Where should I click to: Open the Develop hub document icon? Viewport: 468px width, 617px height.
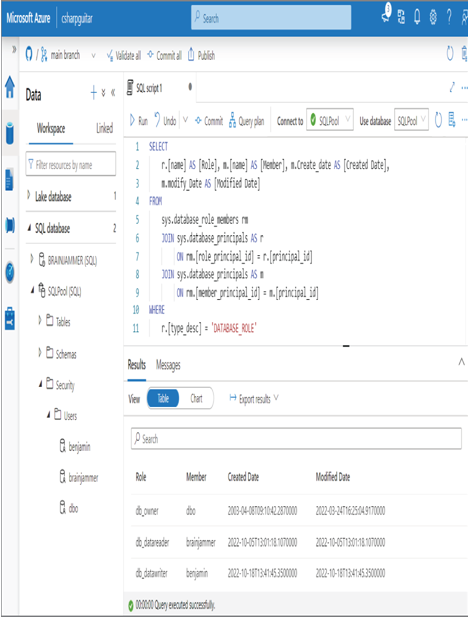tap(9, 179)
